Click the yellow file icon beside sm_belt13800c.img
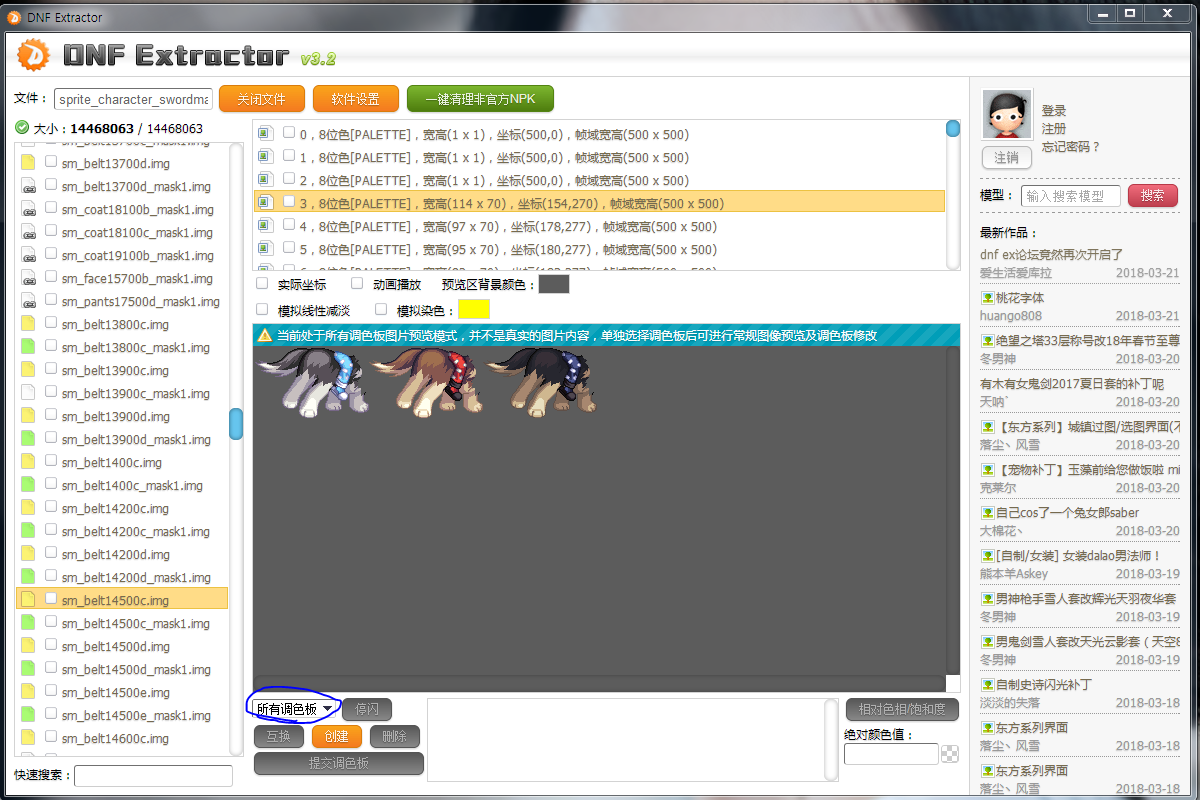1200x800 pixels. coord(28,324)
